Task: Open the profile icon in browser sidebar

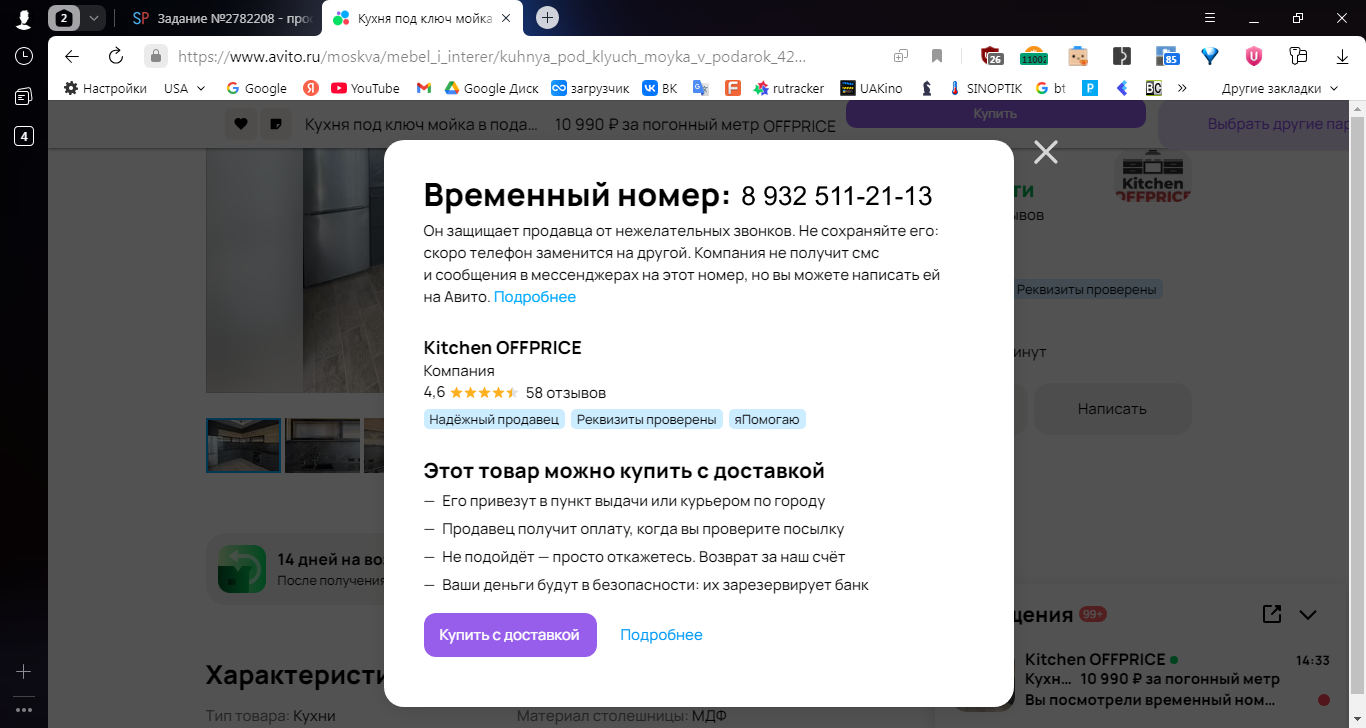Action: tap(23, 18)
